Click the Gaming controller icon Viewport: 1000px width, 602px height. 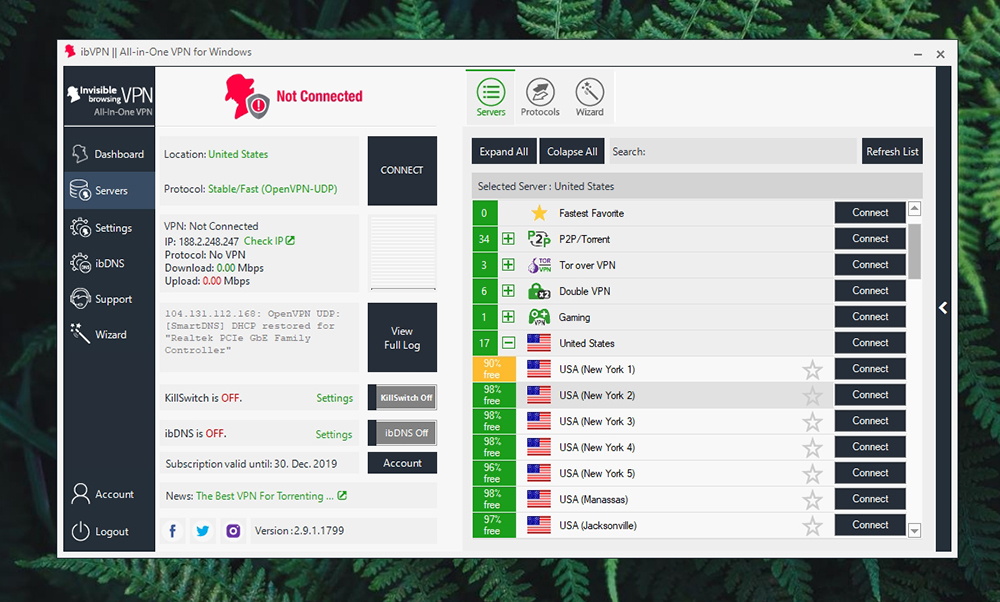[x=539, y=317]
